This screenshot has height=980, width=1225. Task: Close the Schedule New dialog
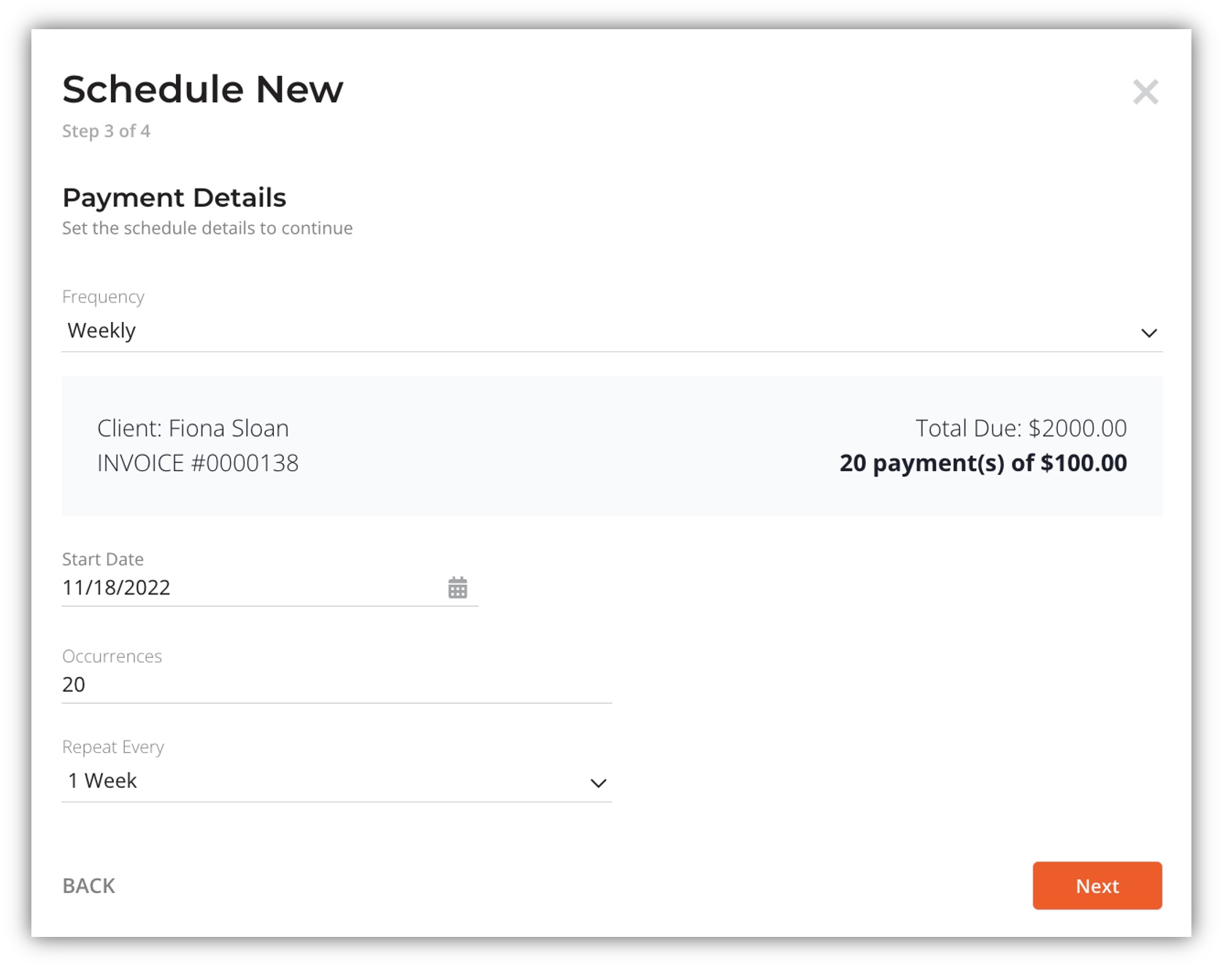1145,92
